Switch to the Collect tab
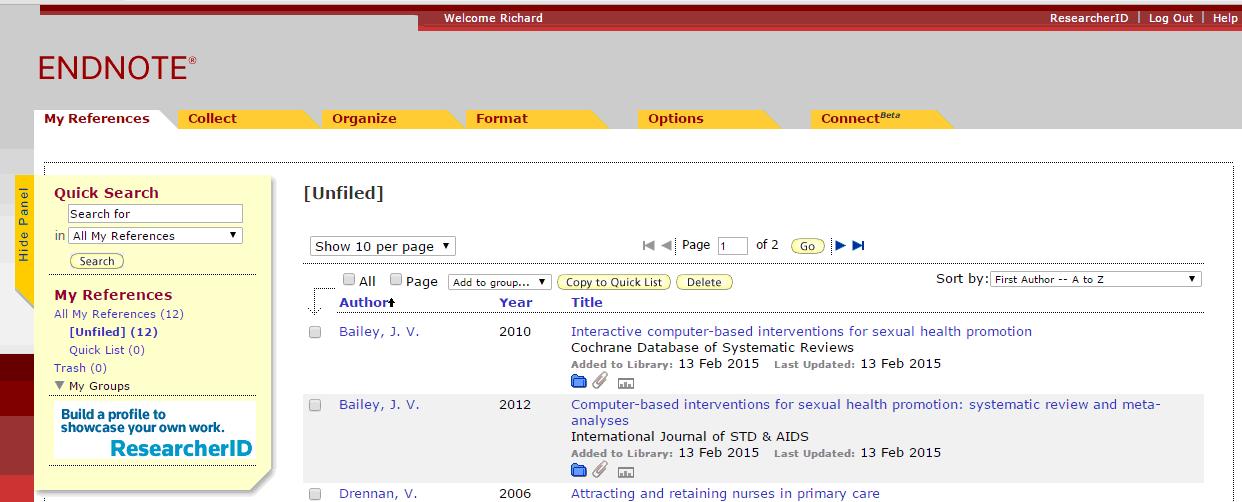The width and height of the screenshot is (1242, 502). [x=212, y=118]
